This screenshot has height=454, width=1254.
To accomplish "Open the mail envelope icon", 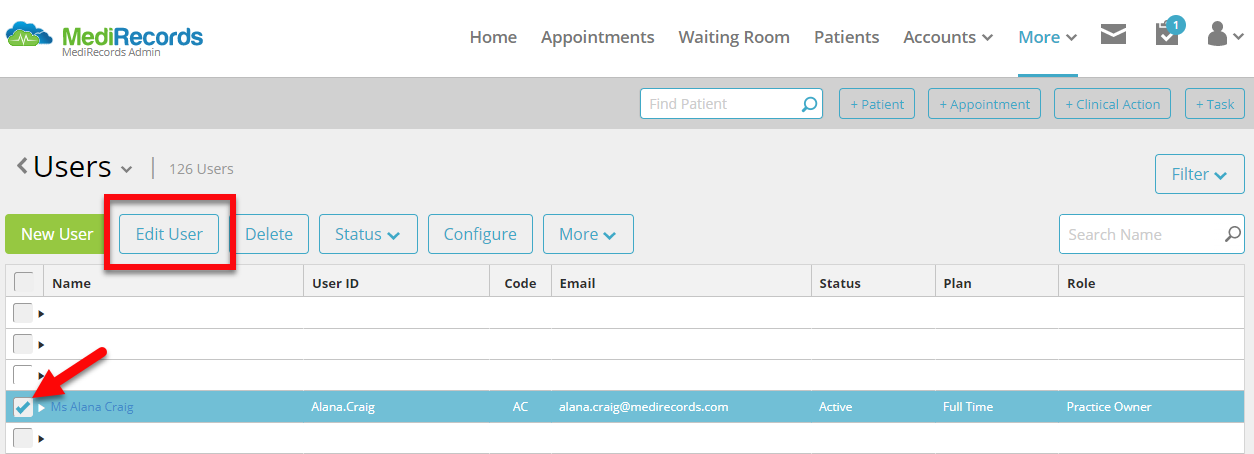I will tap(1113, 36).
